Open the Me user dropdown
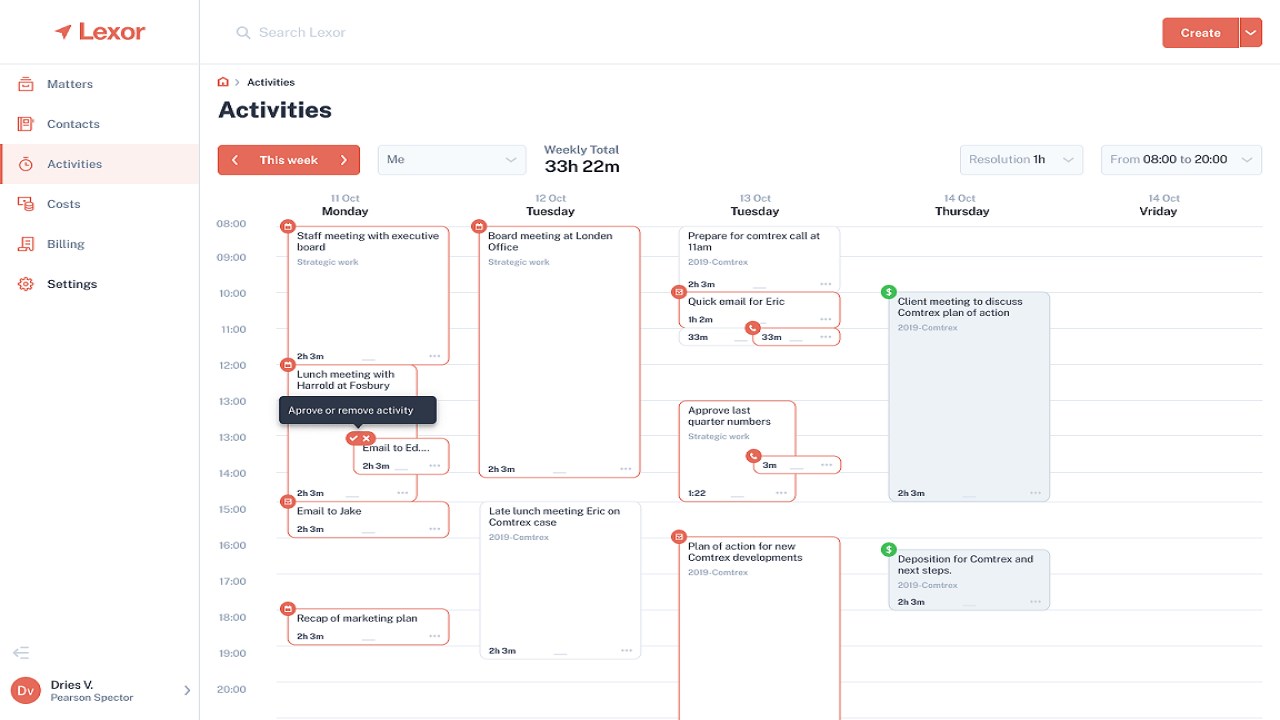This screenshot has width=1280, height=720. (x=451, y=160)
